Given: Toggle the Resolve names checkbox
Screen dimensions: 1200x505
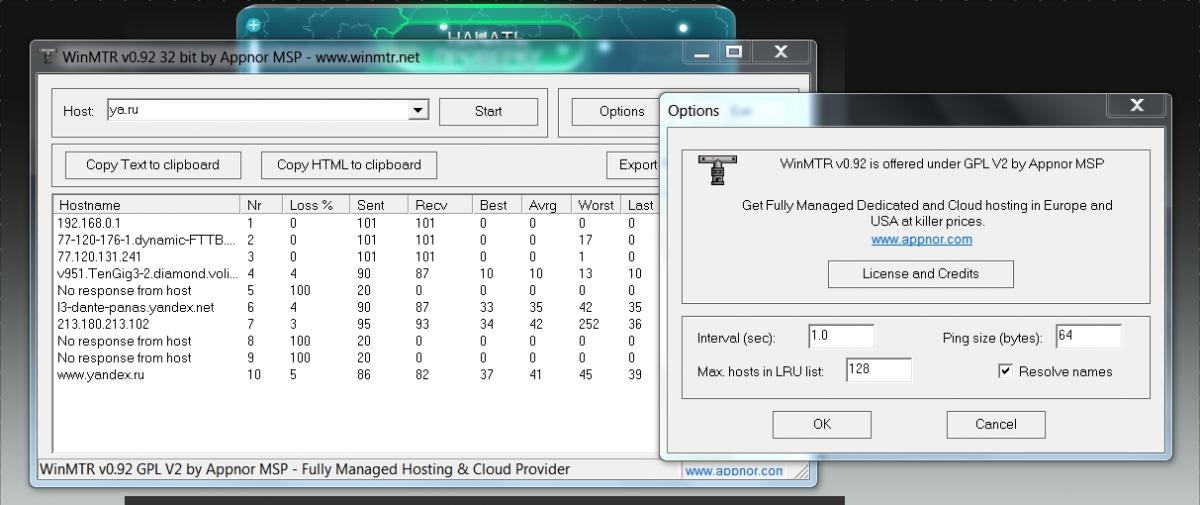Looking at the screenshot, I should pos(1005,371).
